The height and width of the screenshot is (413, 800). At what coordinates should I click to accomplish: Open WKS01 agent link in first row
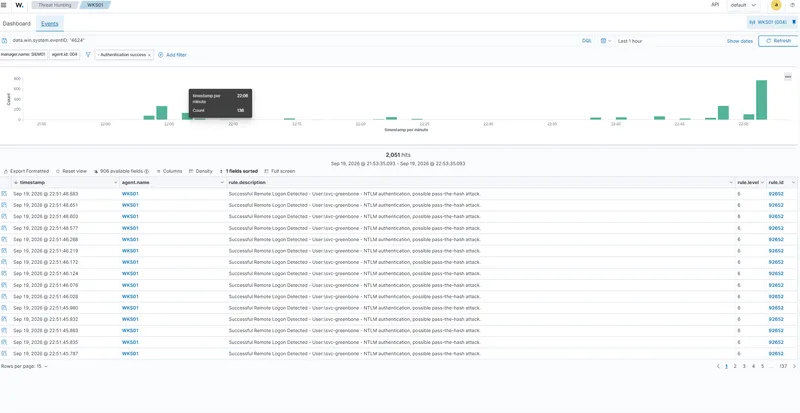[x=130, y=194]
